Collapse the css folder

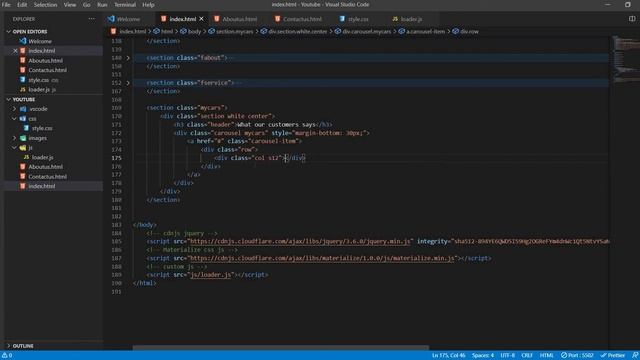(14, 118)
